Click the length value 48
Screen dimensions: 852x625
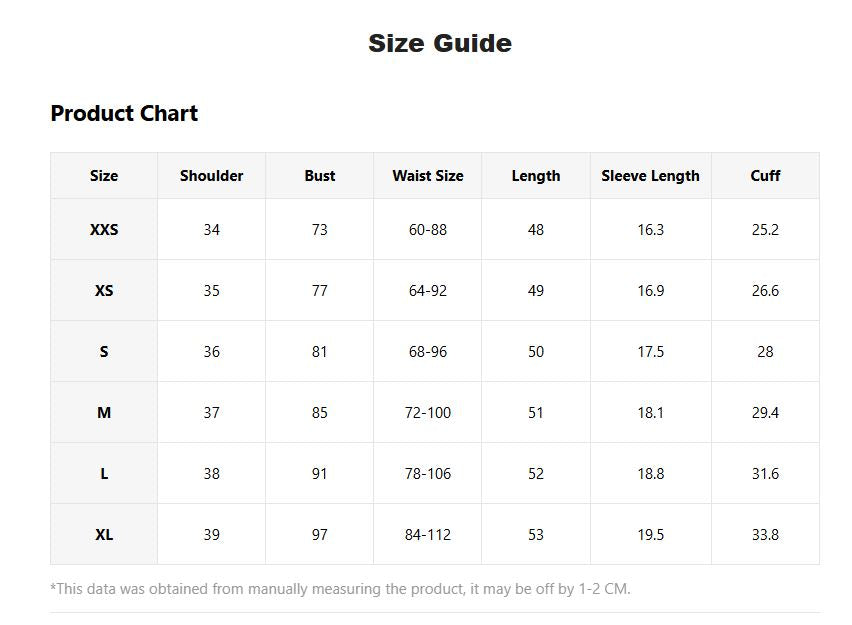(536, 229)
